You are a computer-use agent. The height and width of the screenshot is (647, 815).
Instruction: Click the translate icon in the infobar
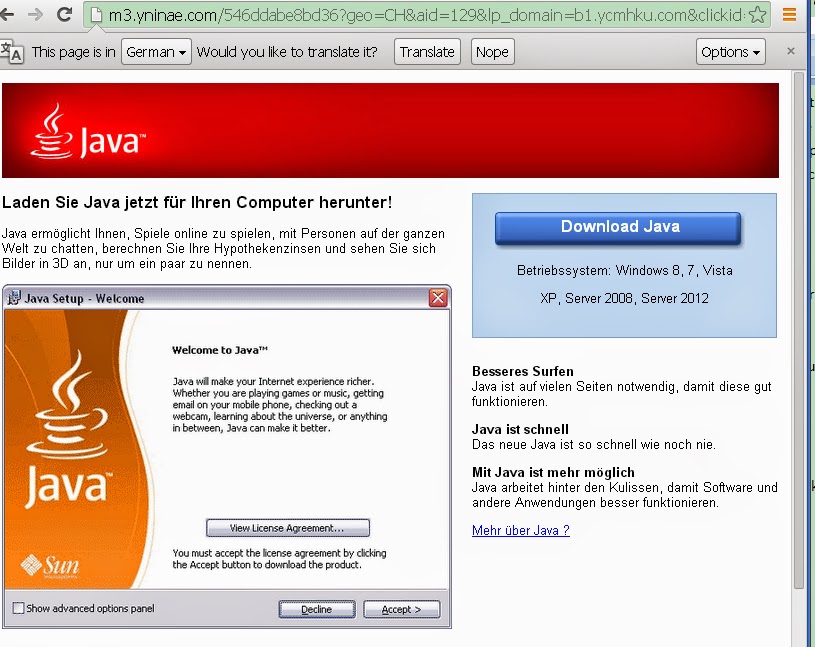click(x=11, y=52)
